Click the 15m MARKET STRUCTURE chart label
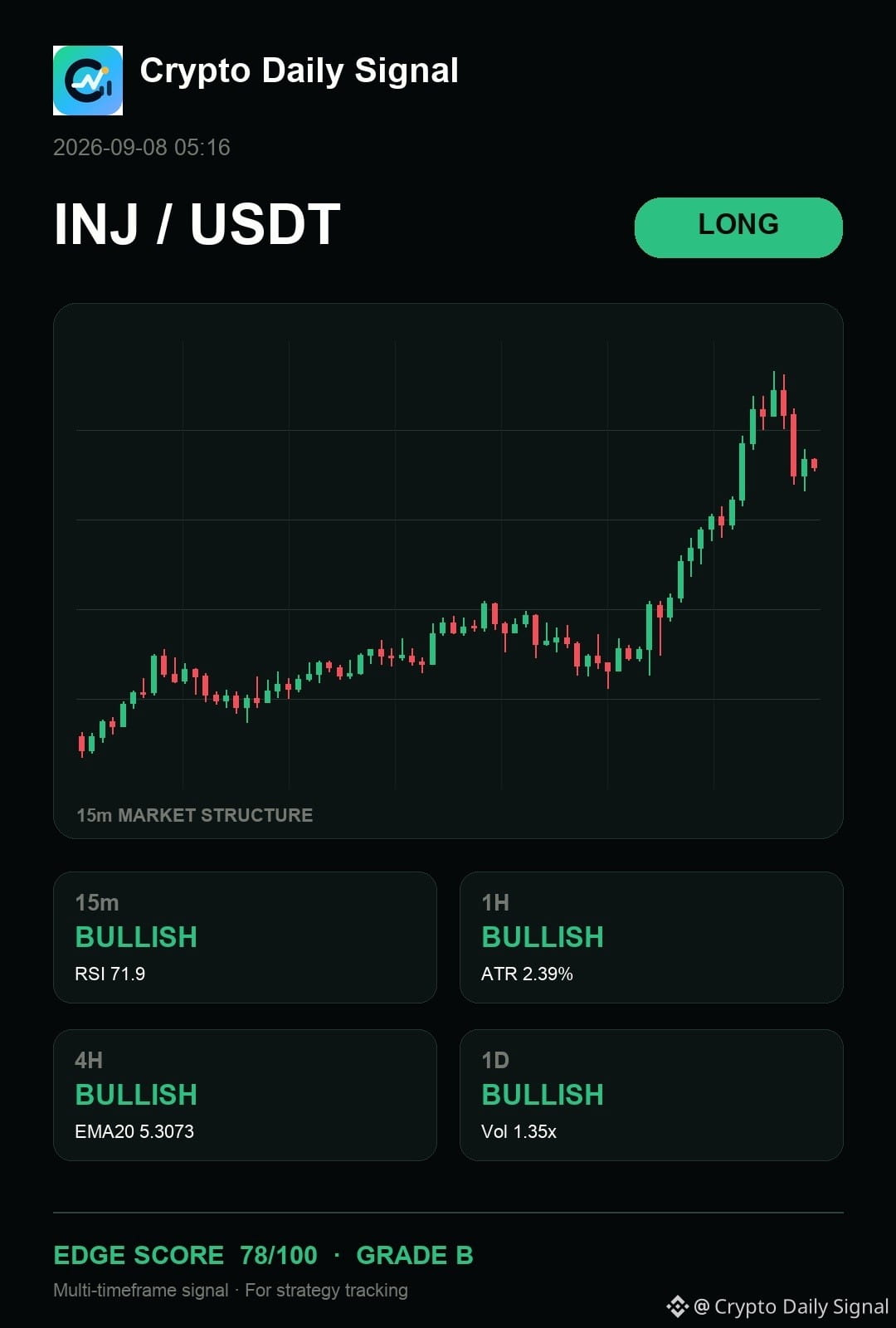Image resolution: width=896 pixels, height=1328 pixels. [x=195, y=815]
